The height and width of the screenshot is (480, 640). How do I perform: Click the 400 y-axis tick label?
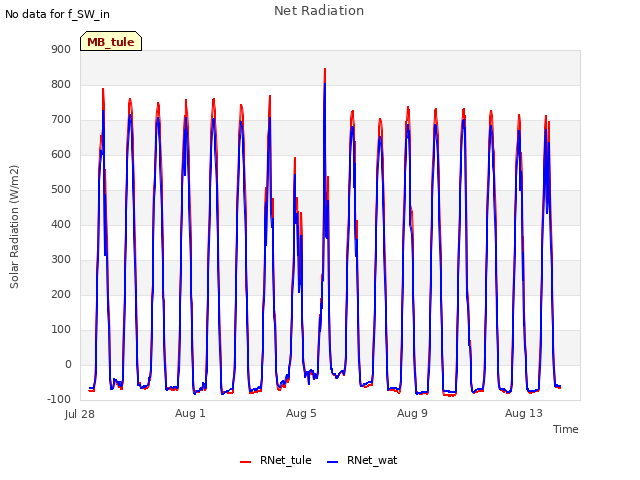pyautogui.click(x=61, y=224)
